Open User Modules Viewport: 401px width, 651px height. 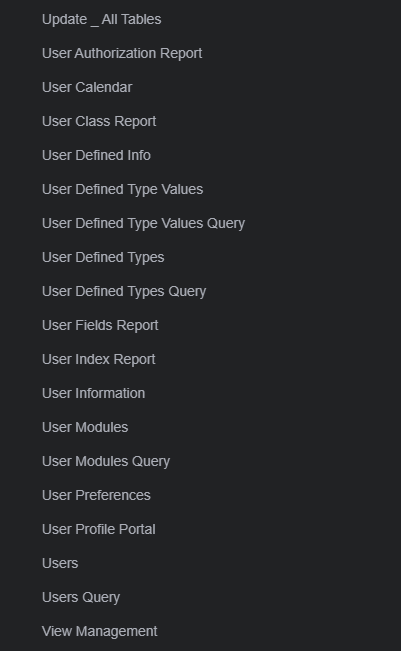(85, 428)
